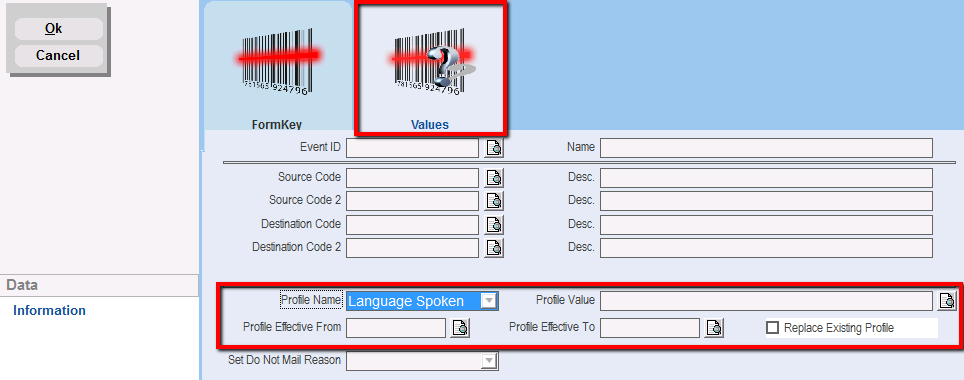Click the Source Code Desc. field
The height and width of the screenshot is (380, 964).
tap(766, 178)
